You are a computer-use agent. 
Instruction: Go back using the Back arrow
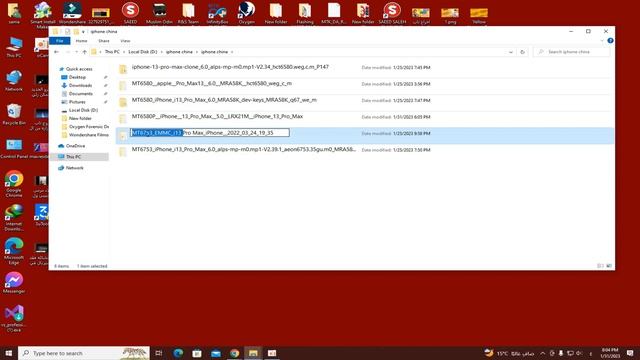pos(56,52)
